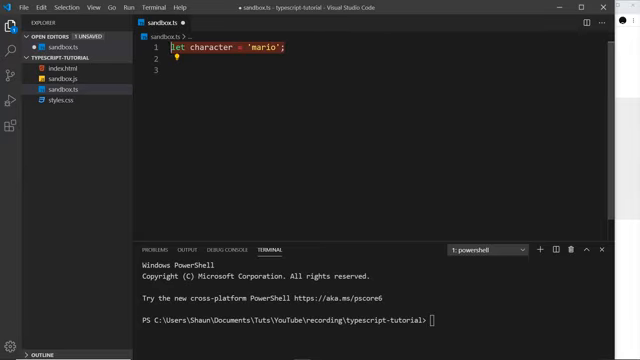The image size is (640, 360).
Task: Collapse the TYPESCRIPT-TUTORIAL folder section
Action: point(27,58)
